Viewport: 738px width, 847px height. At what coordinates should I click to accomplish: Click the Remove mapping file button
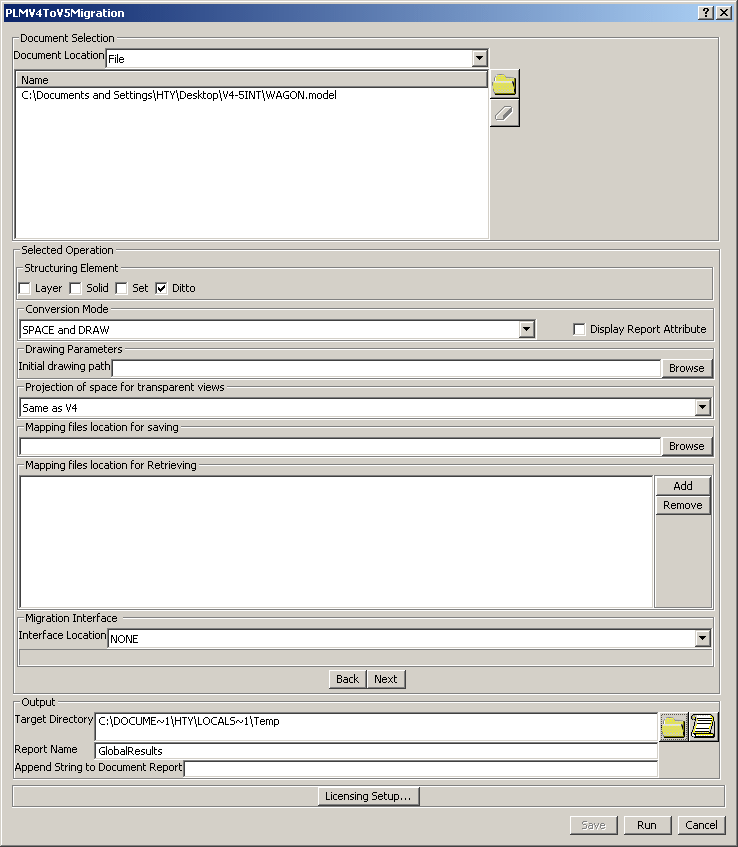coord(683,505)
